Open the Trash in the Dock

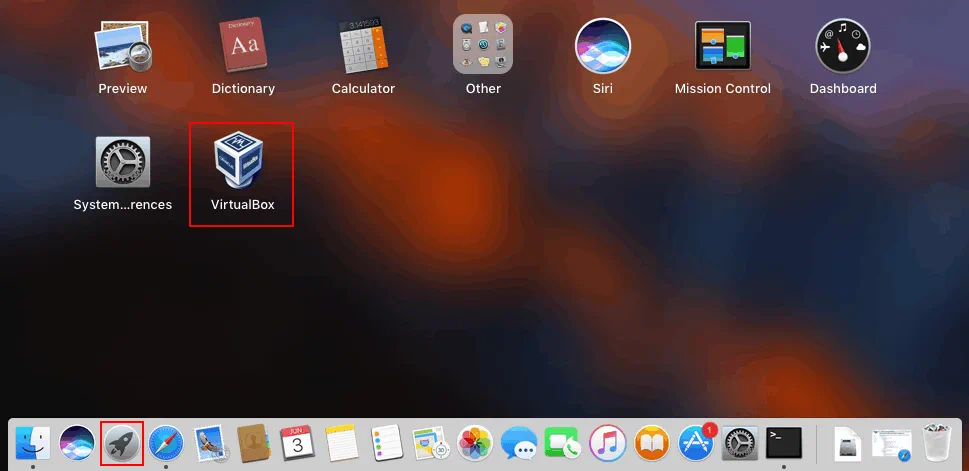pos(936,442)
